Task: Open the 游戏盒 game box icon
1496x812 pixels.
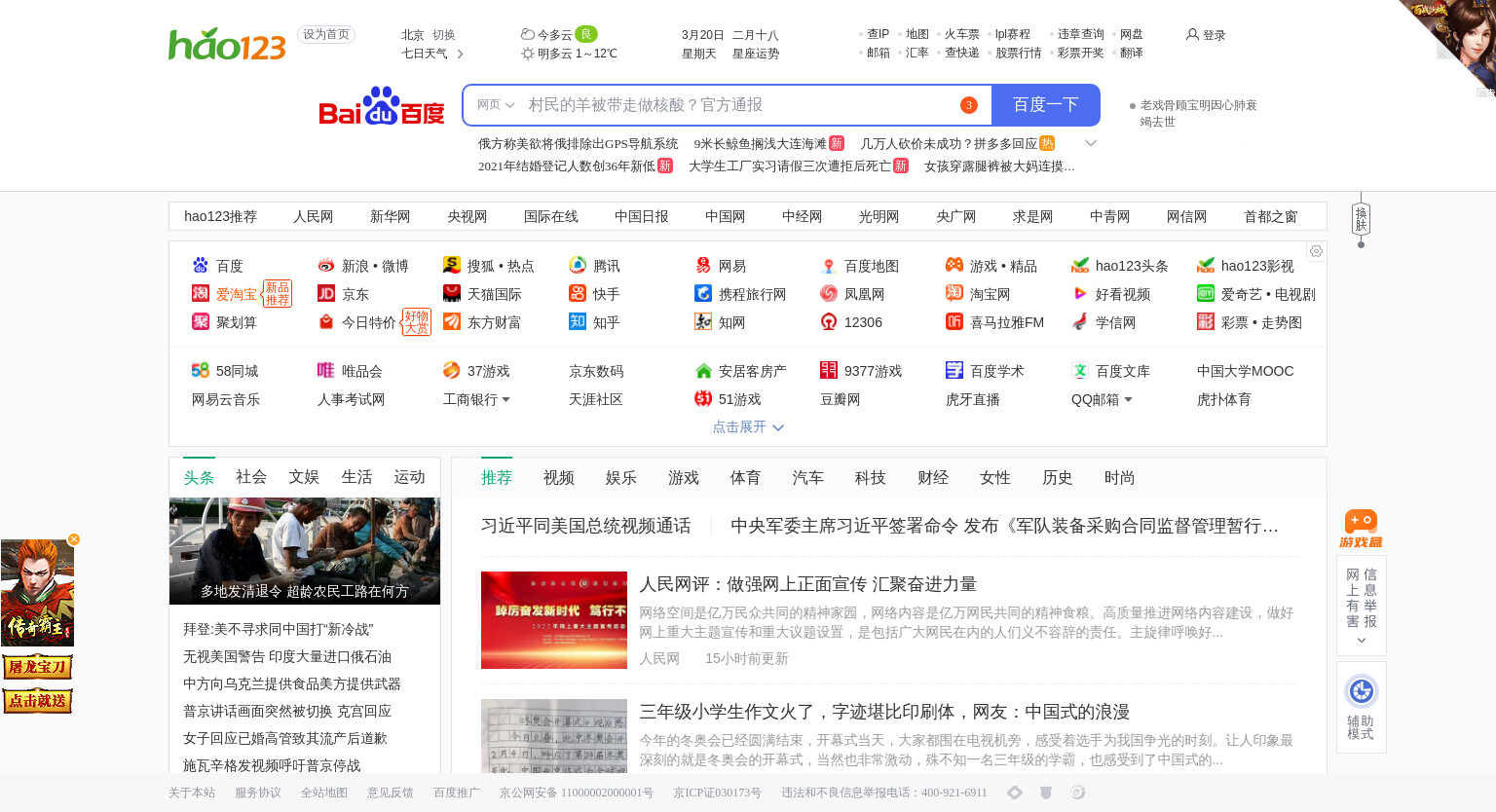Action: point(1361,529)
